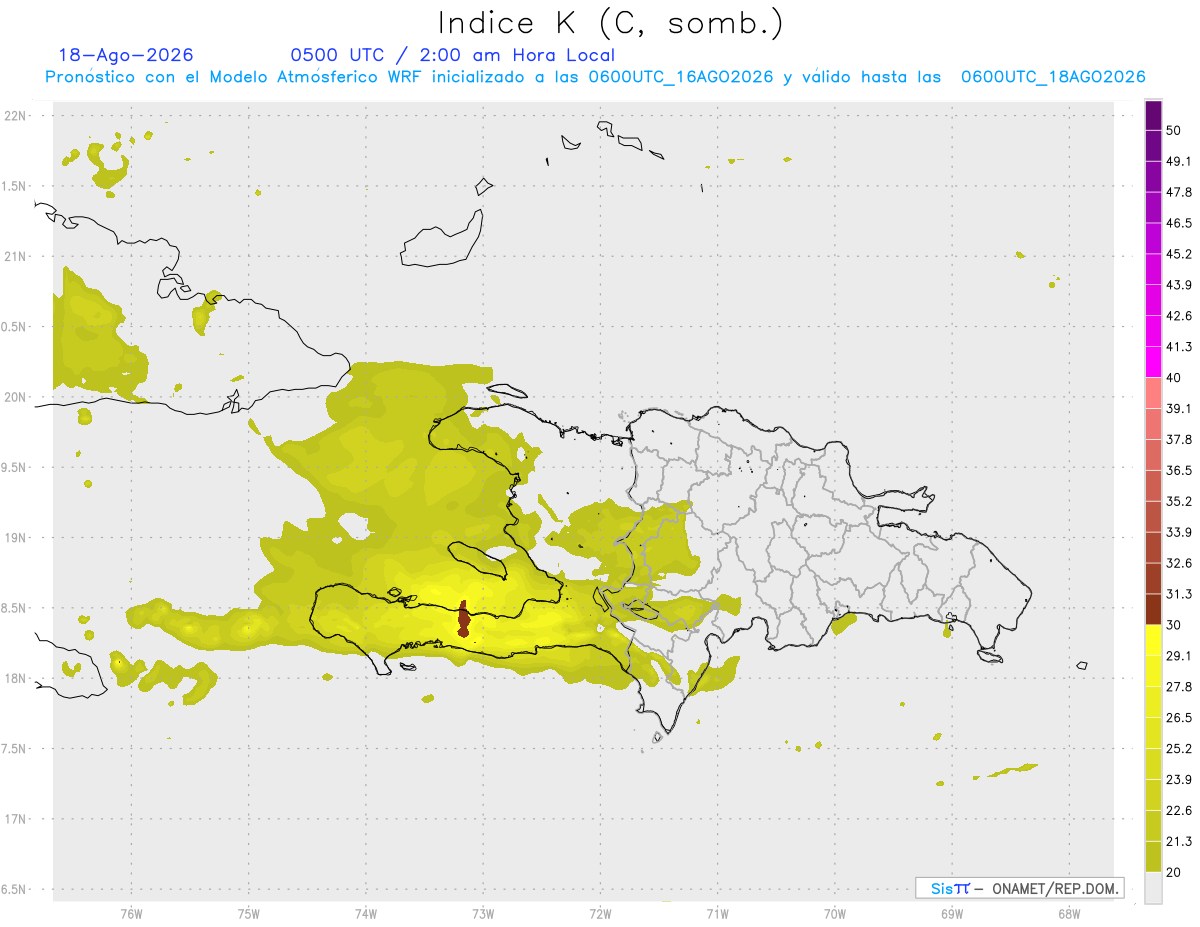Click the "69W" longitude axis label
This screenshot has width=1200, height=927.
point(952,914)
